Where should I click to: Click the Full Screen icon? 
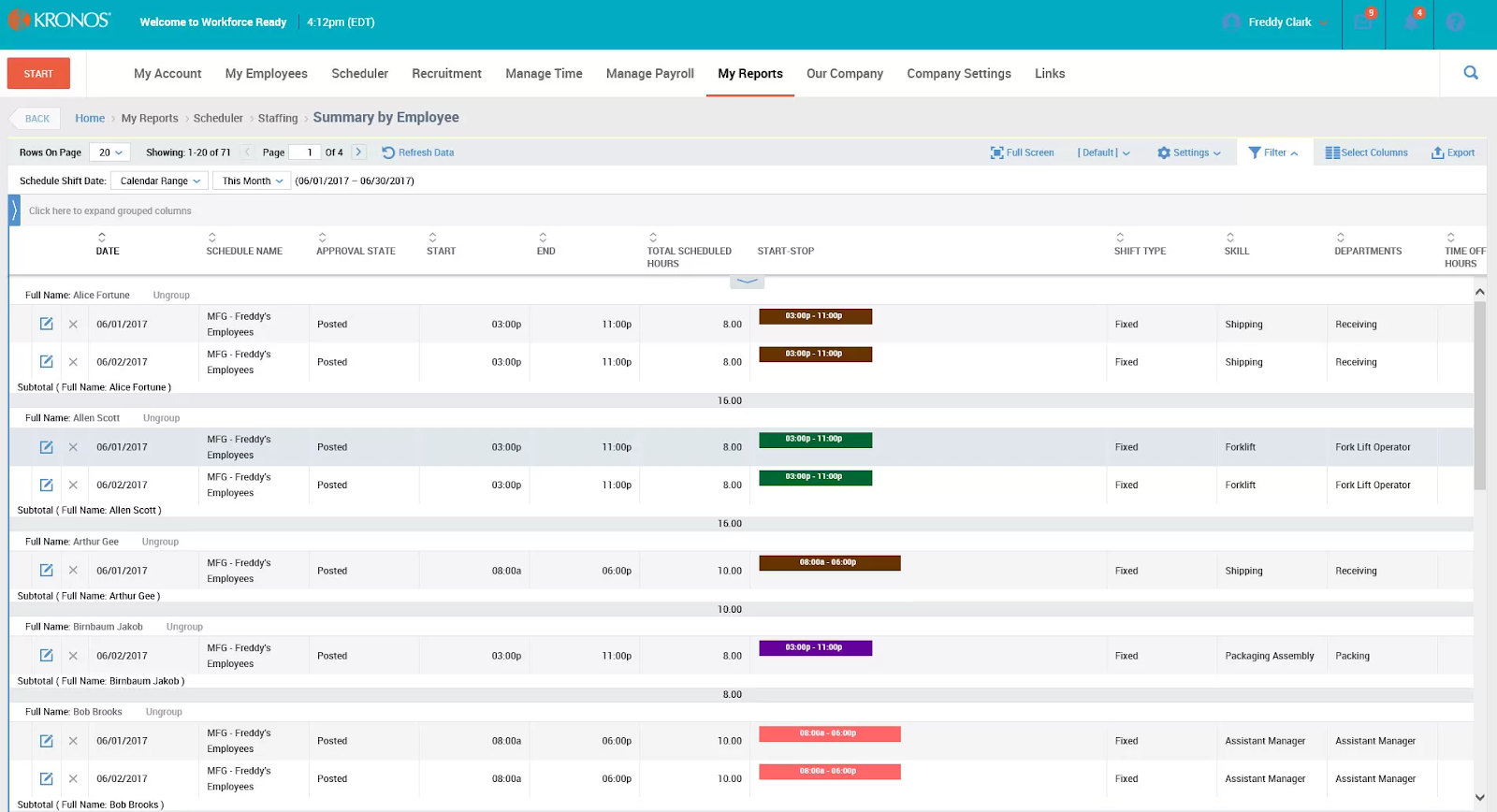click(x=996, y=152)
